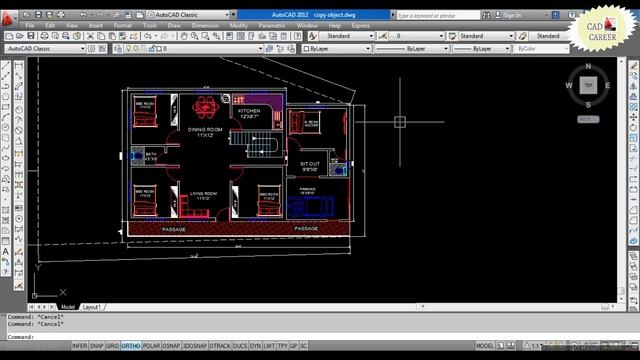
Task: Click the Help question mark in standard toolbar
Action: coord(297,36)
